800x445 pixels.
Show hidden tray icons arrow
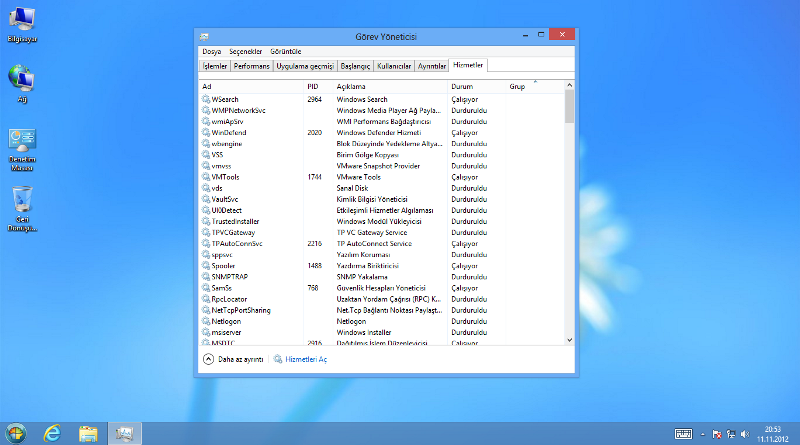click(703, 434)
